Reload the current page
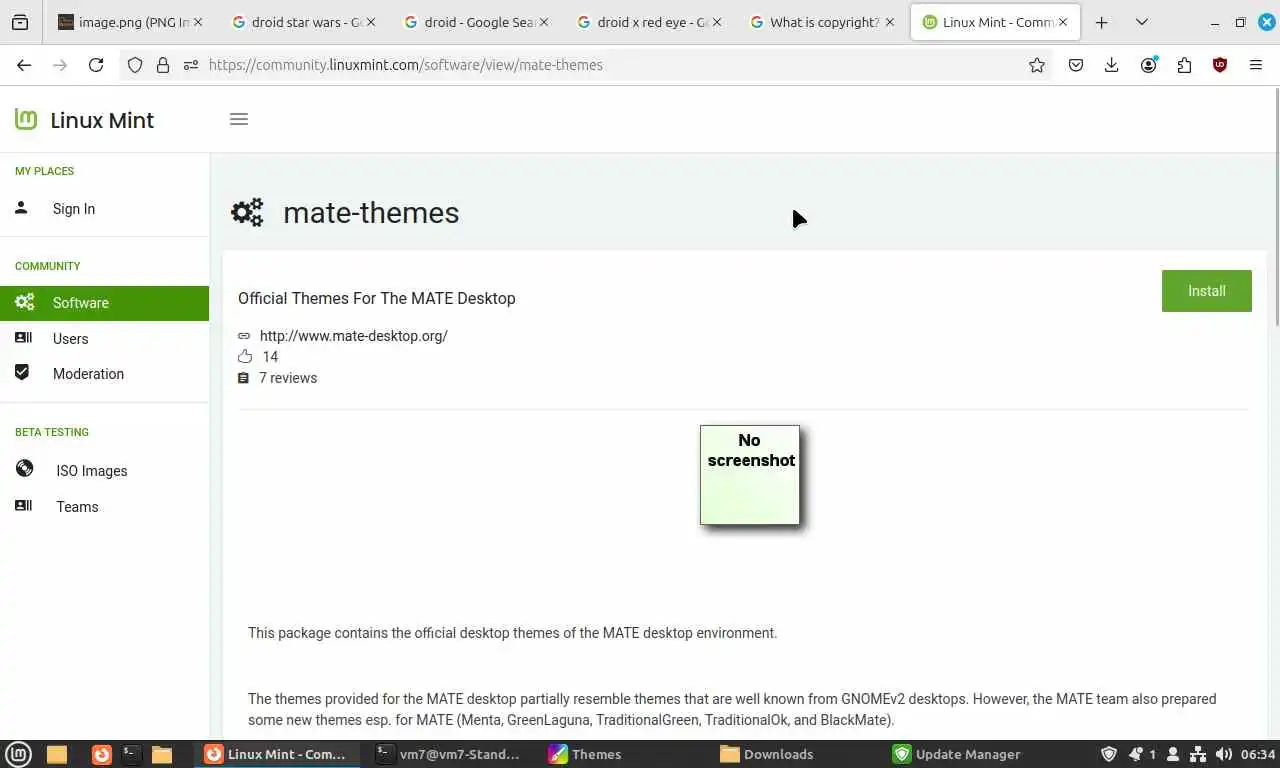 click(96, 65)
